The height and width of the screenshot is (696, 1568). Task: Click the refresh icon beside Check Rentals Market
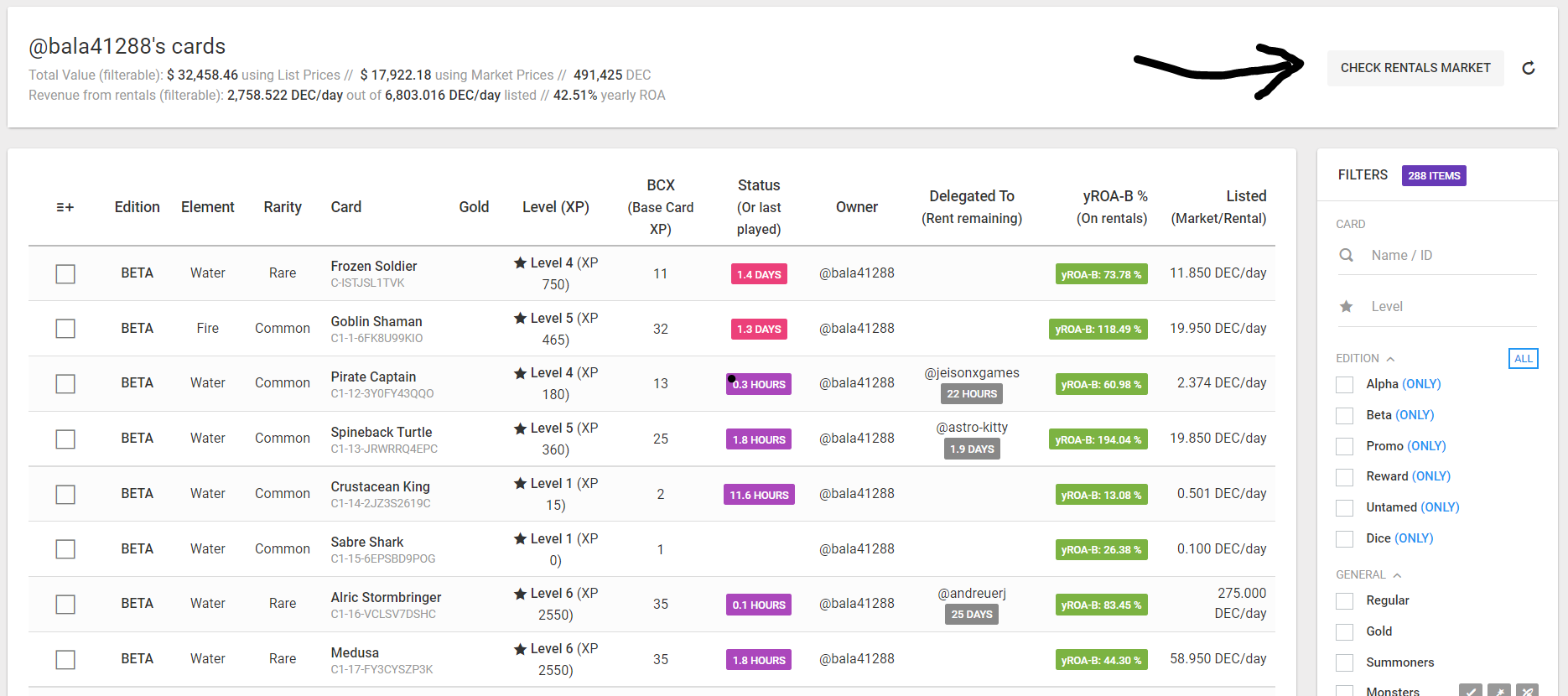tap(1529, 68)
